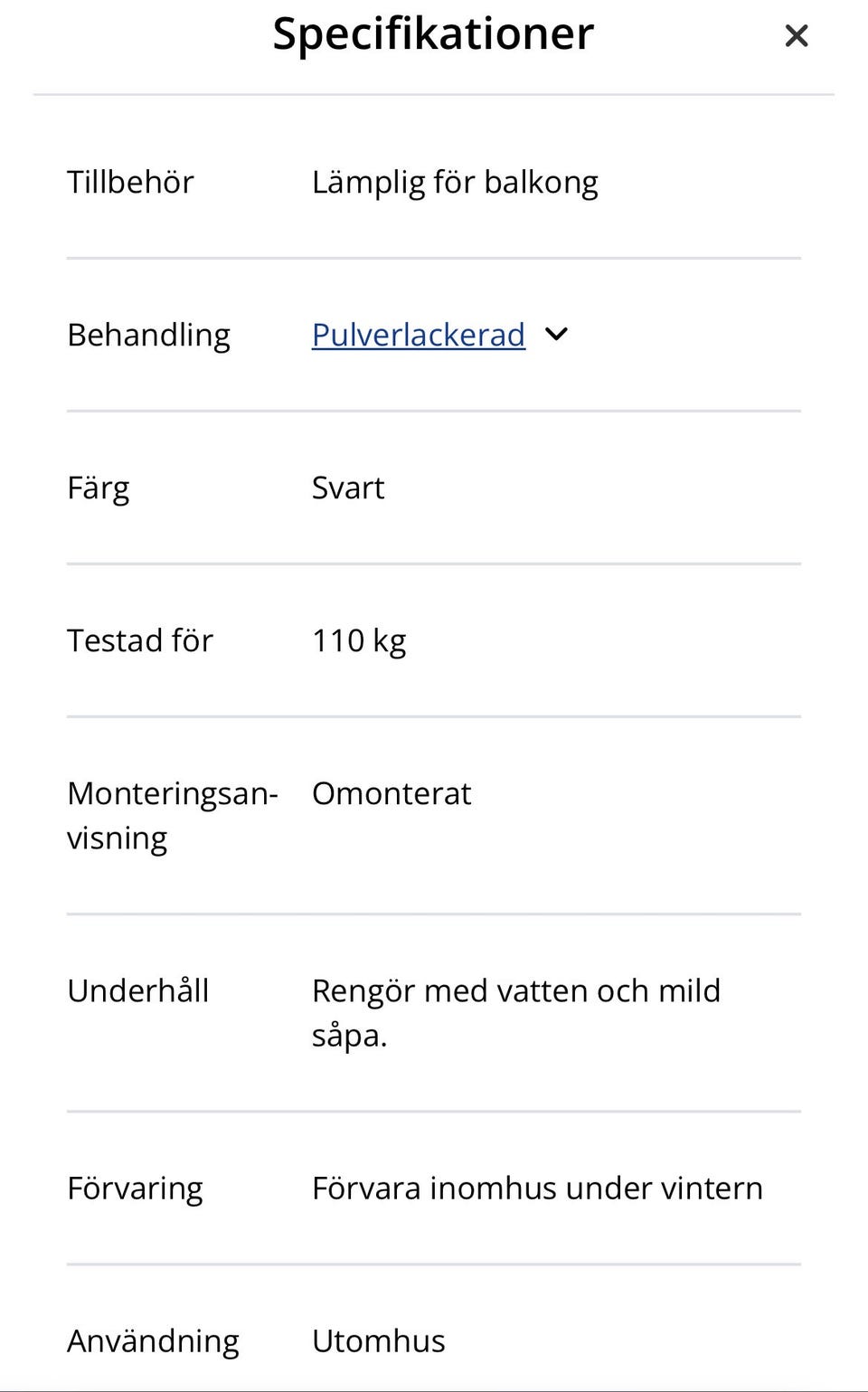Click the Färg label
The width and height of the screenshot is (868, 1392).
[98, 488]
